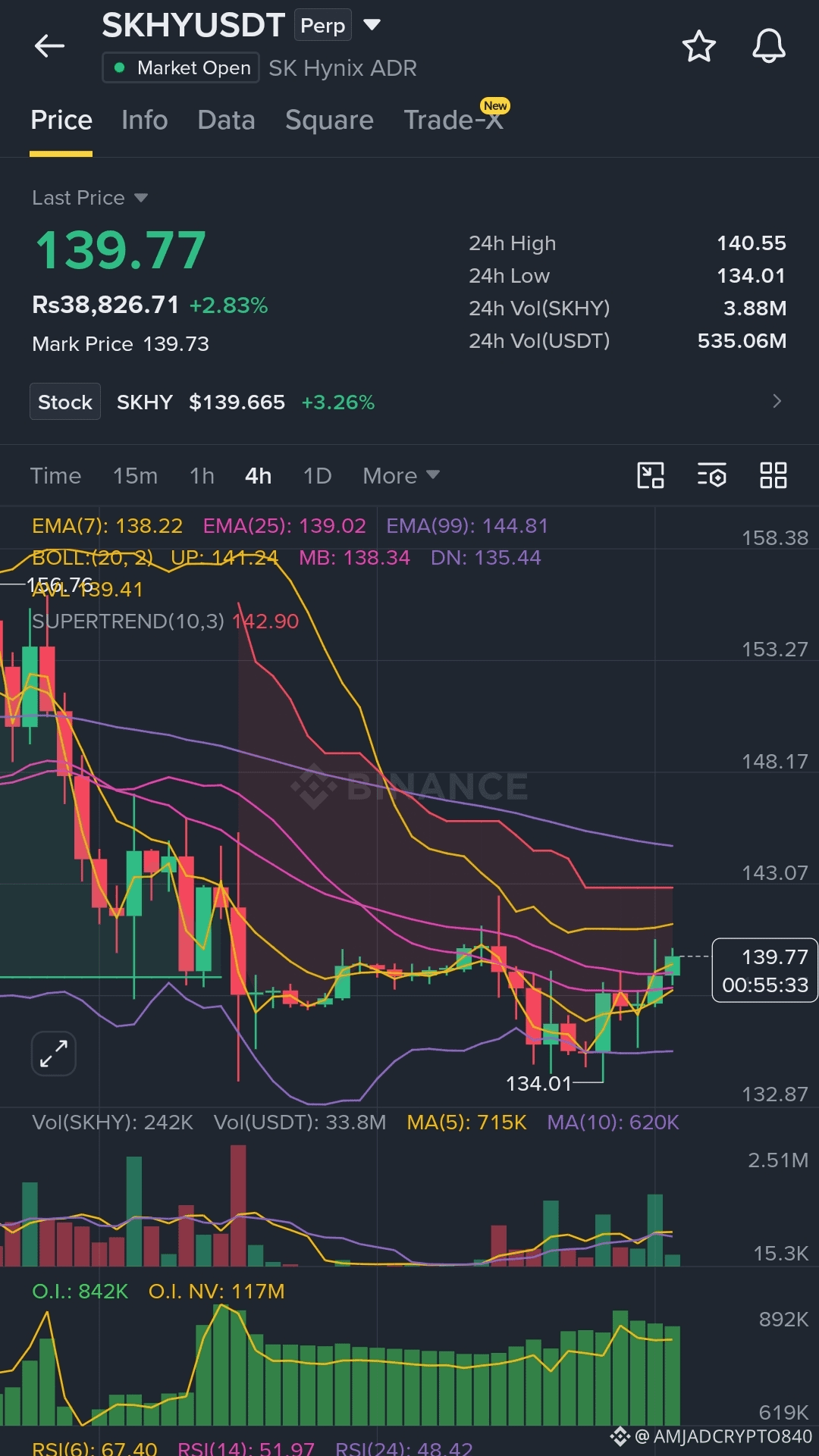Viewport: 819px width, 1456px height.
Task: Open the Trade-X tab
Action: pyautogui.click(x=453, y=120)
